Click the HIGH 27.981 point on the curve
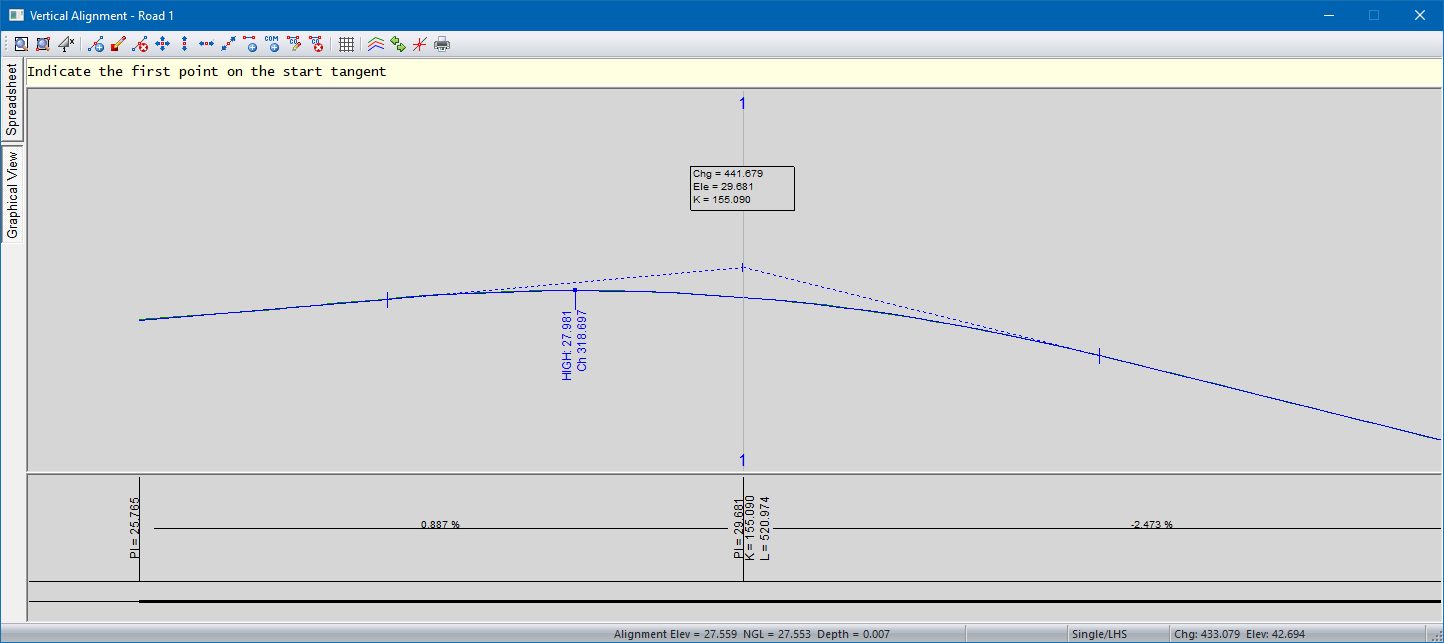This screenshot has width=1444, height=643. [575, 290]
